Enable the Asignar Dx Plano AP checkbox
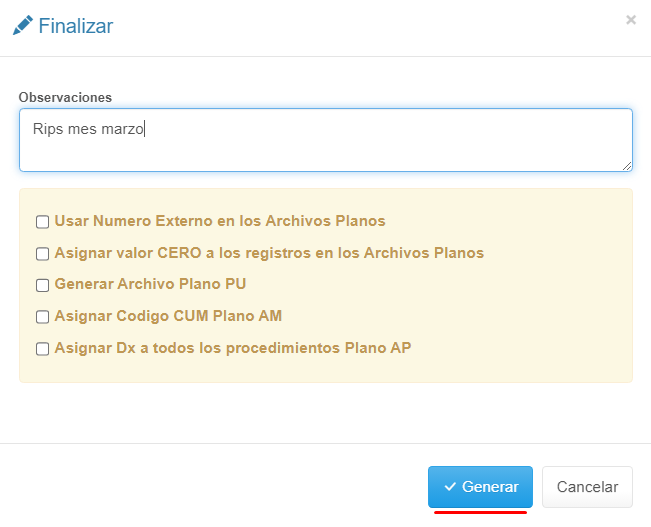This screenshot has height=527, width=651. pos(43,349)
